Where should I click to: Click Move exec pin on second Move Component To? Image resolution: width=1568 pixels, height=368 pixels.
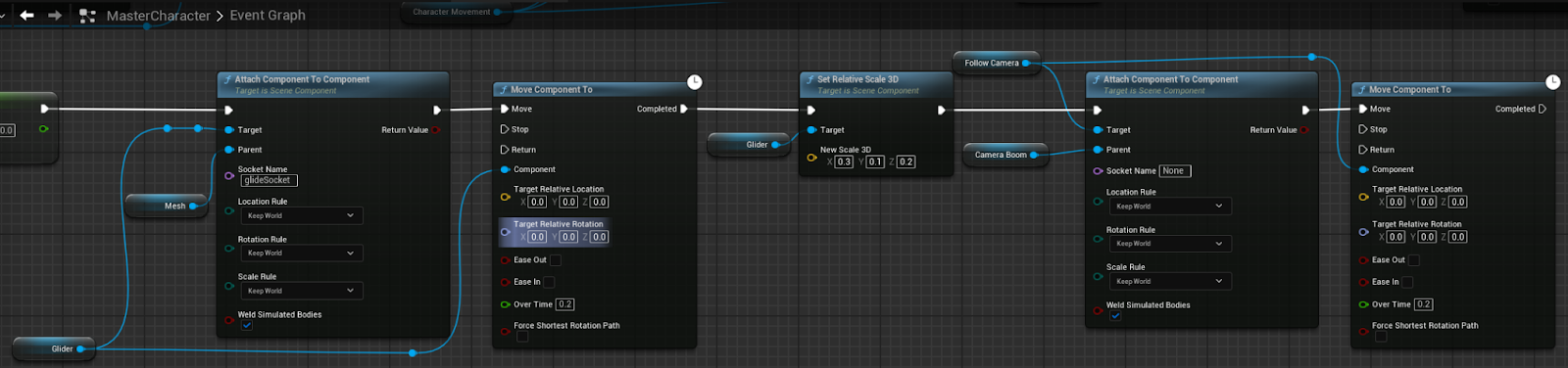pos(1363,109)
